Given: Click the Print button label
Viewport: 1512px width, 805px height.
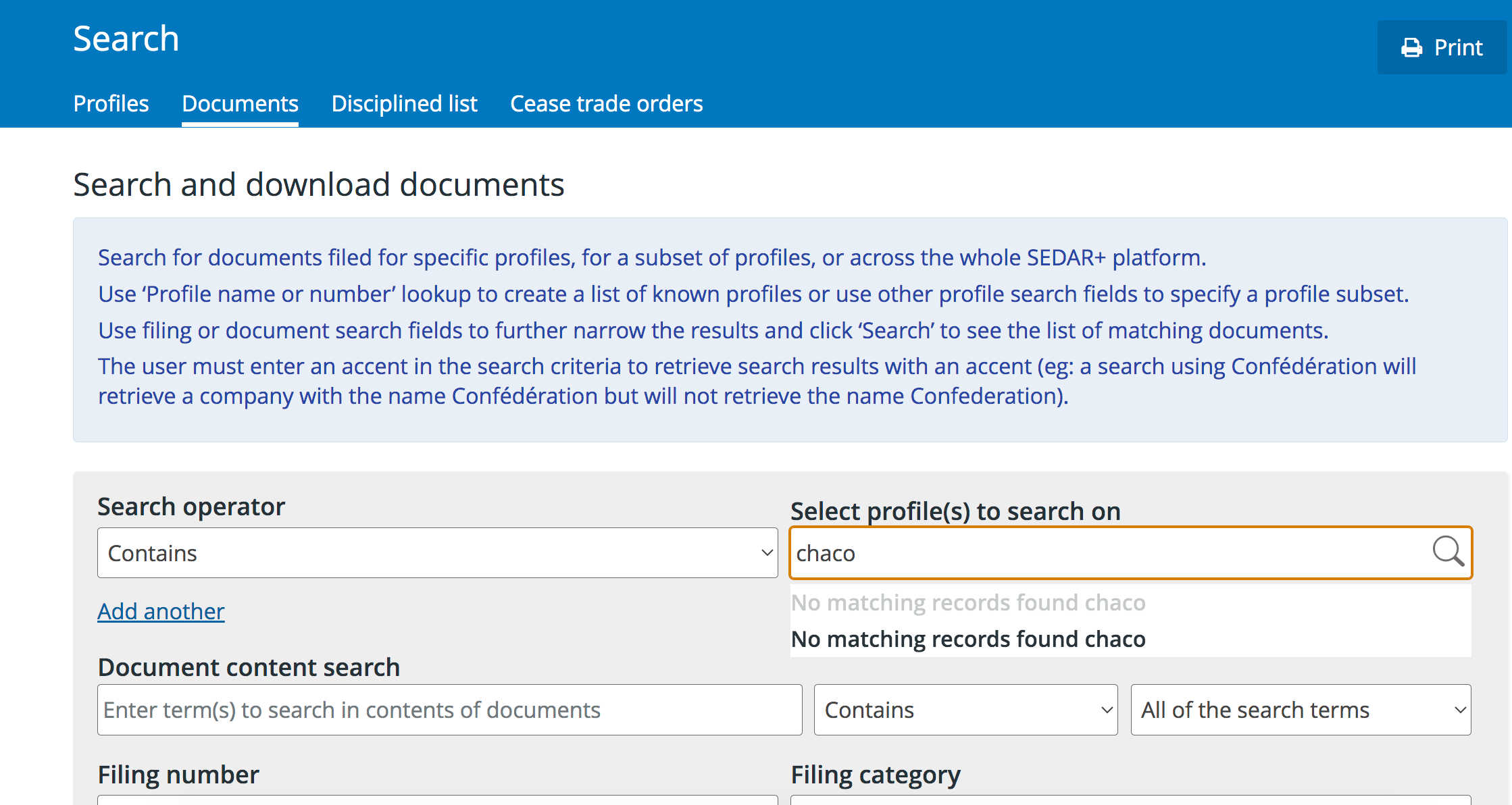Looking at the screenshot, I should point(1458,48).
